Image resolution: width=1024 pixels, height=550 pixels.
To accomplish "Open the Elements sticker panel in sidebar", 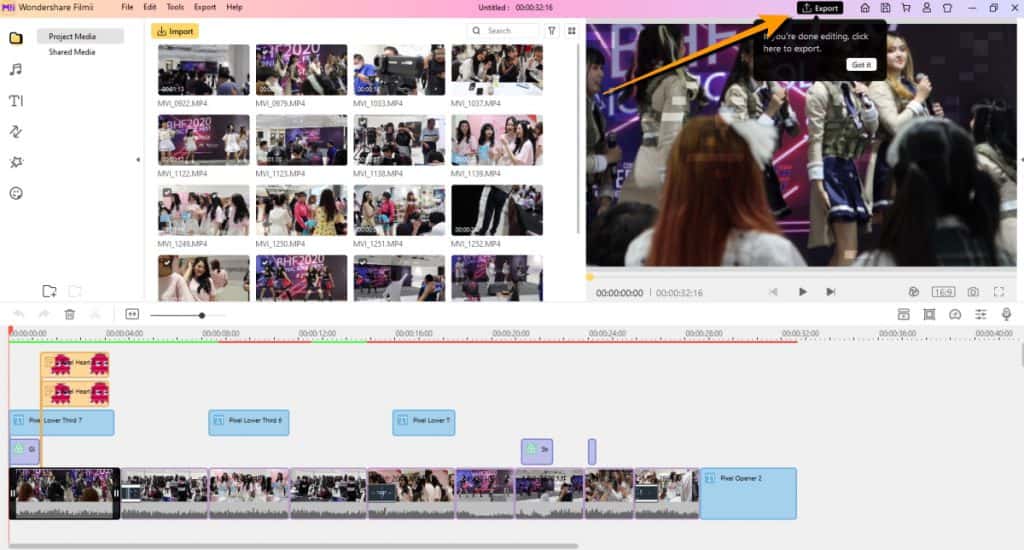I will [x=16, y=193].
